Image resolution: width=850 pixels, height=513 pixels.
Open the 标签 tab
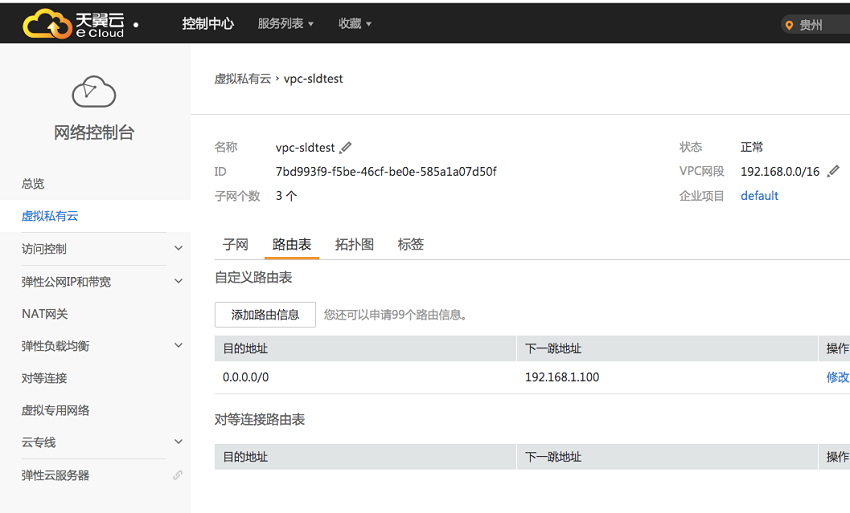point(410,245)
